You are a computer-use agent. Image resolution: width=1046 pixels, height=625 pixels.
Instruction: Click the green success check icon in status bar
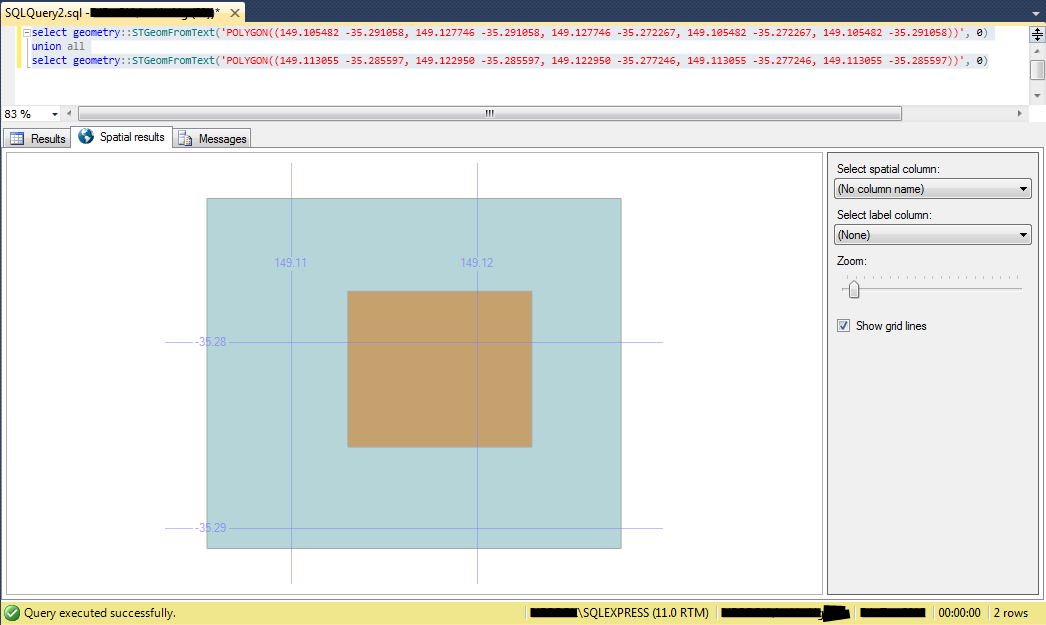(x=10, y=612)
